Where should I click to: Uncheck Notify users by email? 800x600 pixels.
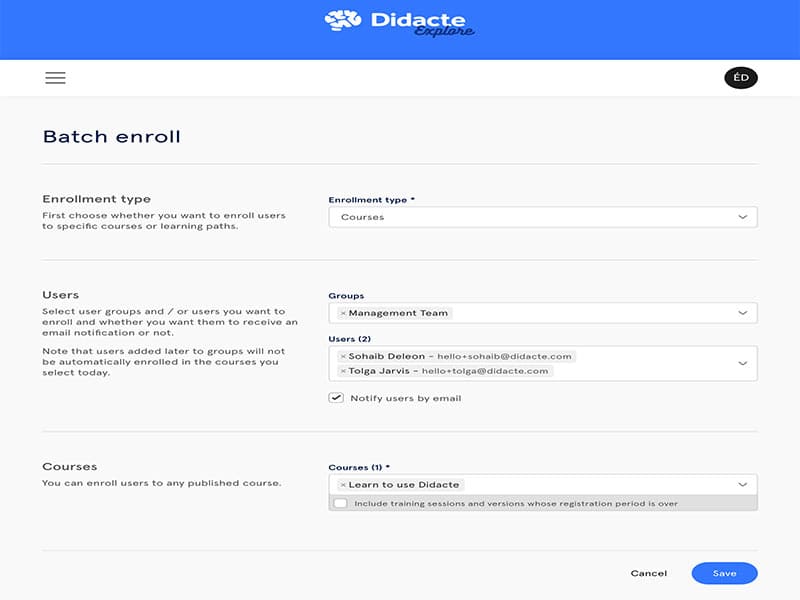[x=336, y=398]
